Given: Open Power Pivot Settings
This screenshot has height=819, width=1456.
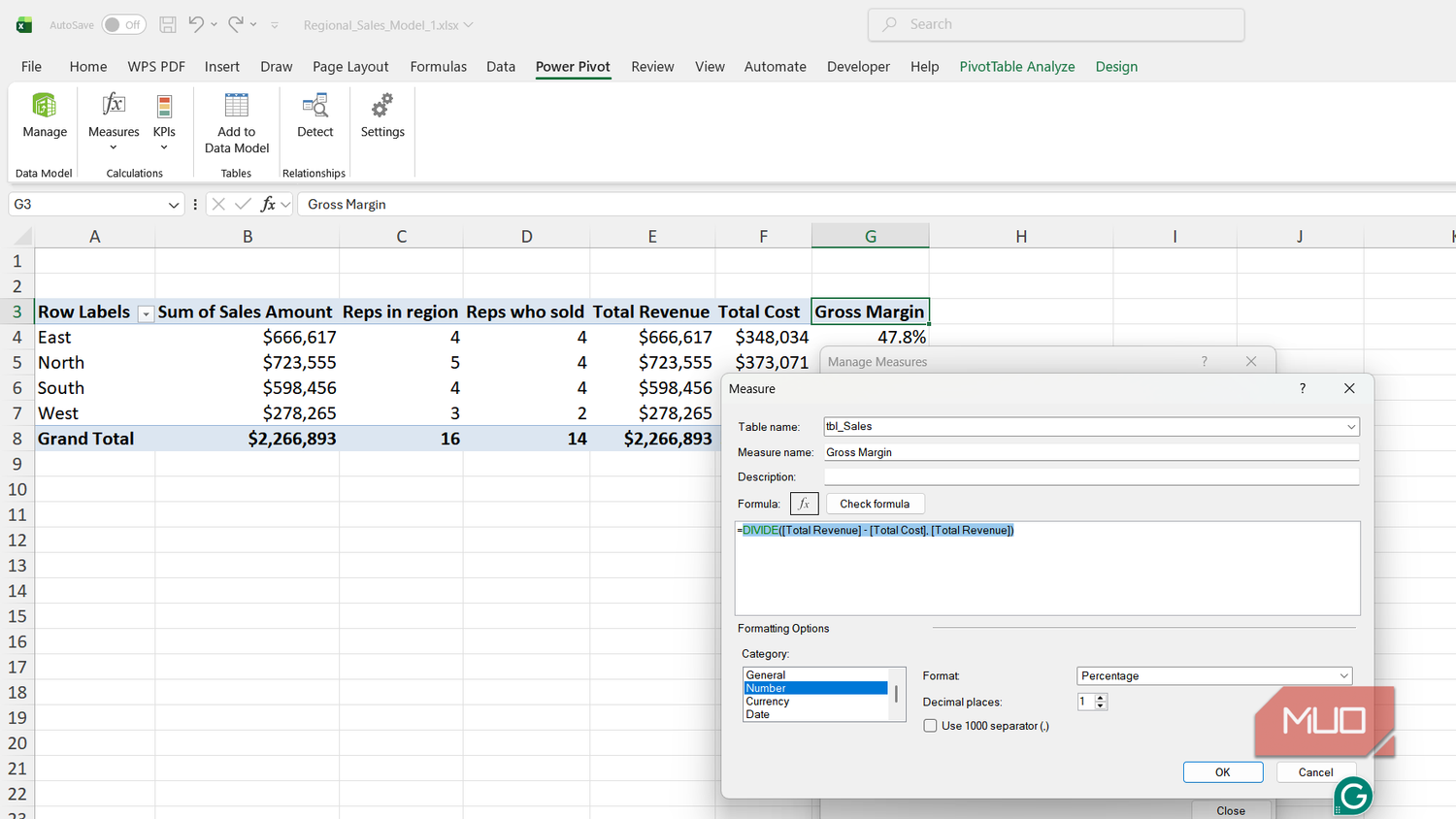Looking at the screenshot, I should 382,116.
